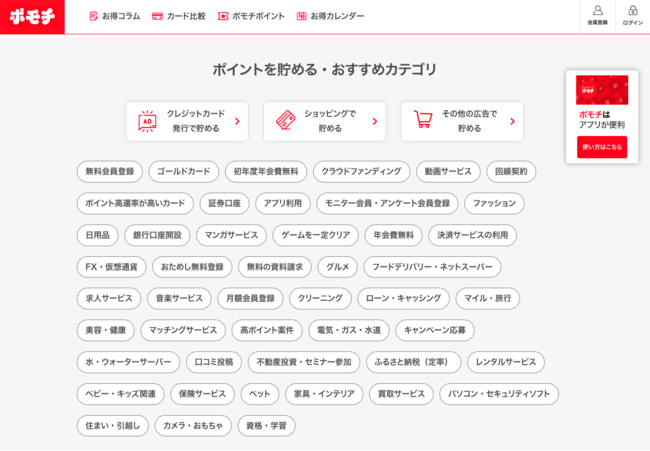Click the ポモチ app banner thumbnail
This screenshot has width=650, height=451.
(x=602, y=90)
